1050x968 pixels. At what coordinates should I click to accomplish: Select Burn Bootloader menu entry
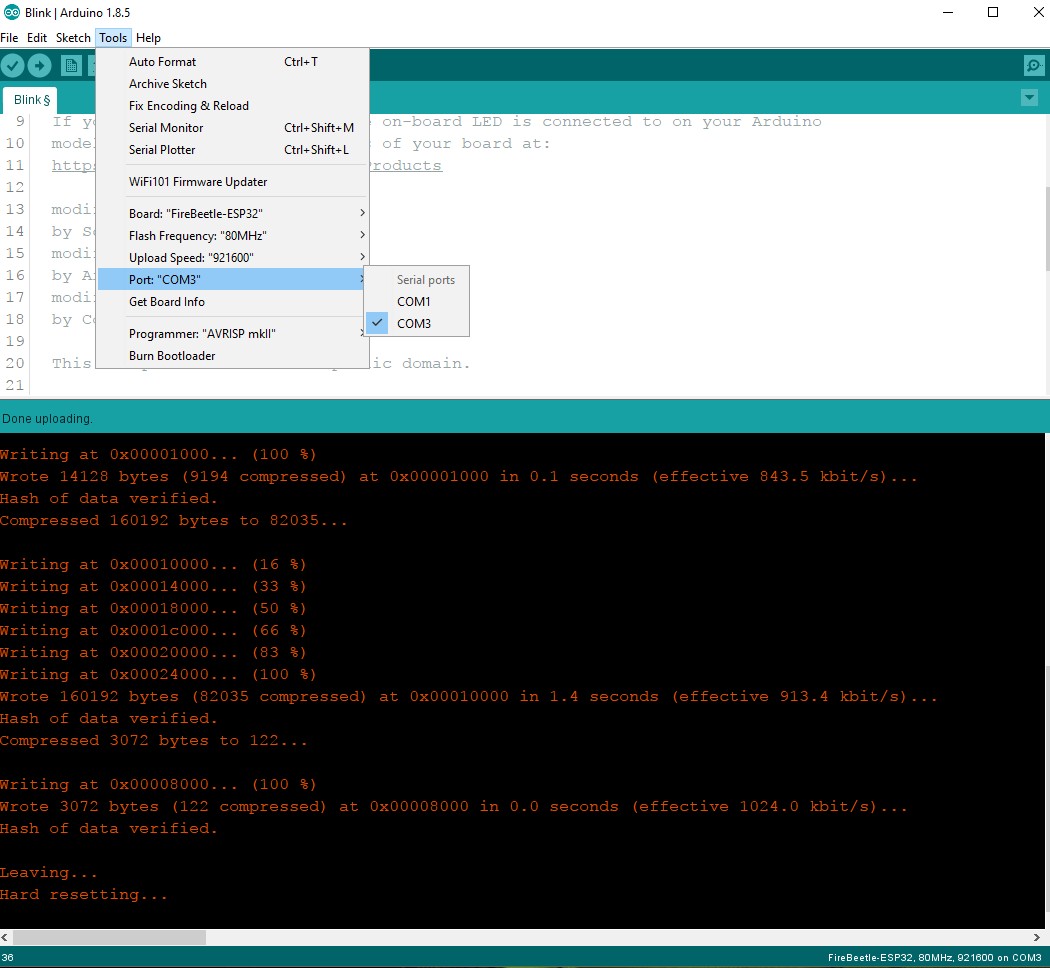coord(233,356)
